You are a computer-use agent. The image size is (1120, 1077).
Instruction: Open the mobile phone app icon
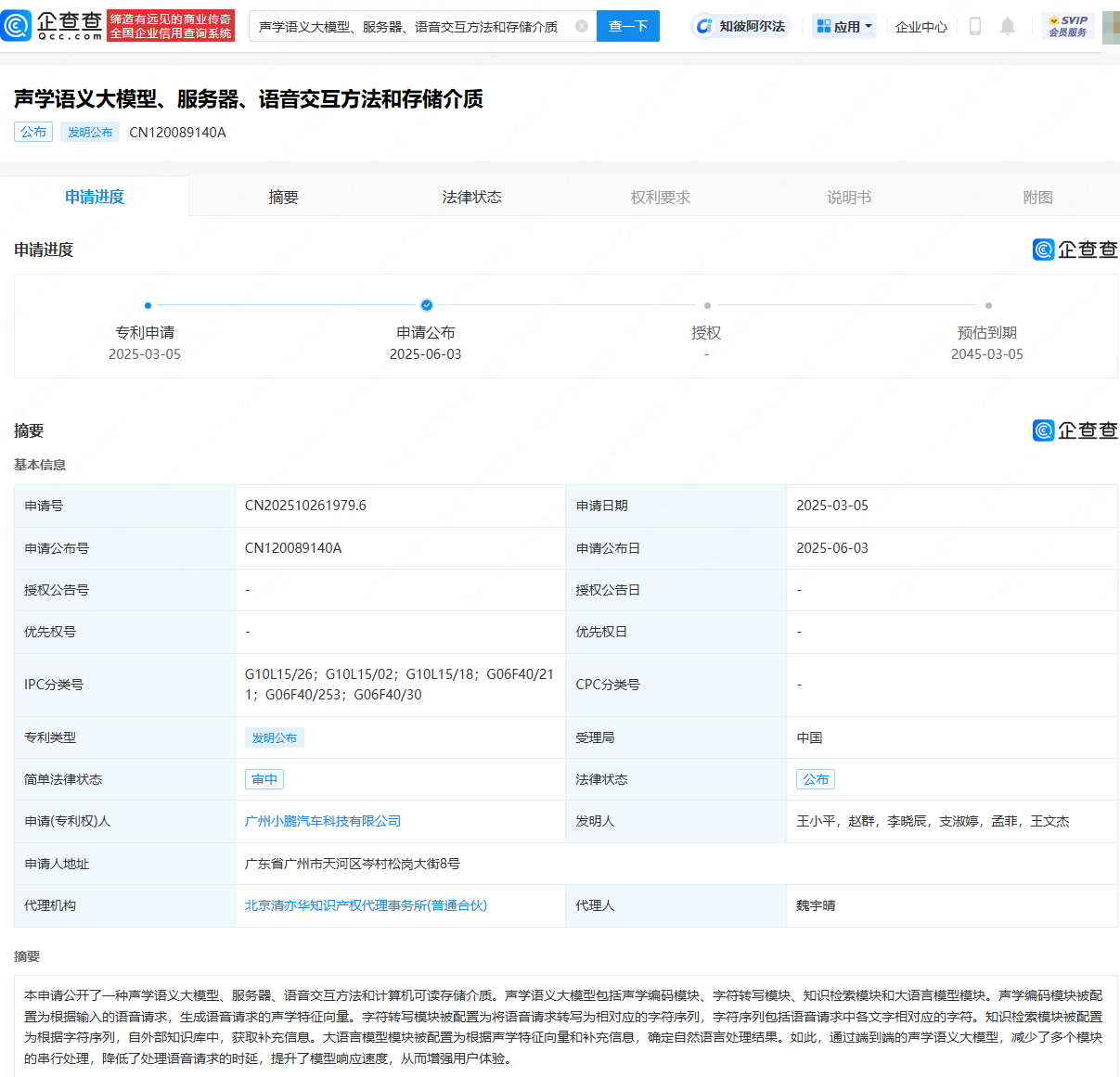click(974, 26)
